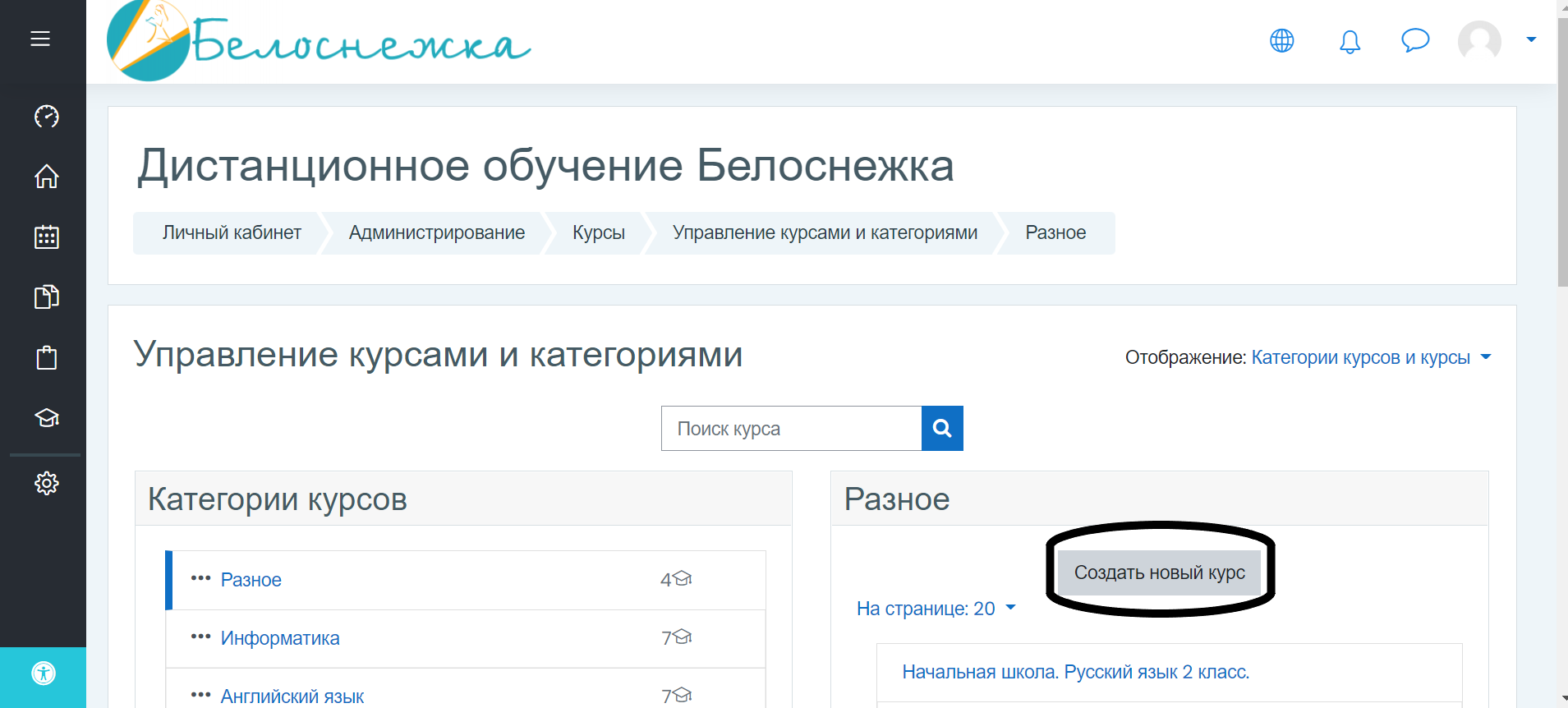Click the course search magnifier button

(x=942, y=428)
